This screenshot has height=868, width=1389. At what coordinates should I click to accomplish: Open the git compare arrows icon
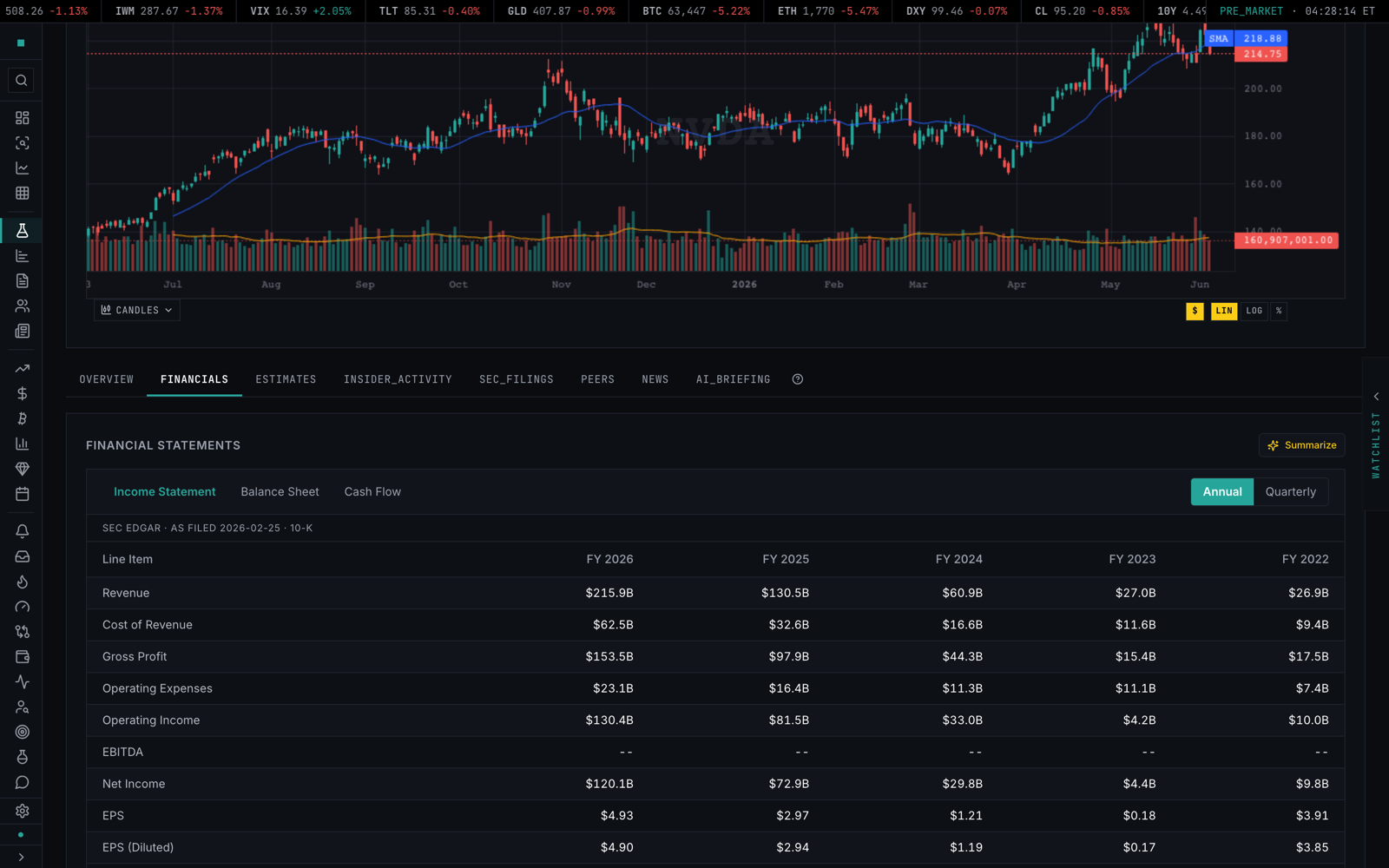tap(22, 633)
